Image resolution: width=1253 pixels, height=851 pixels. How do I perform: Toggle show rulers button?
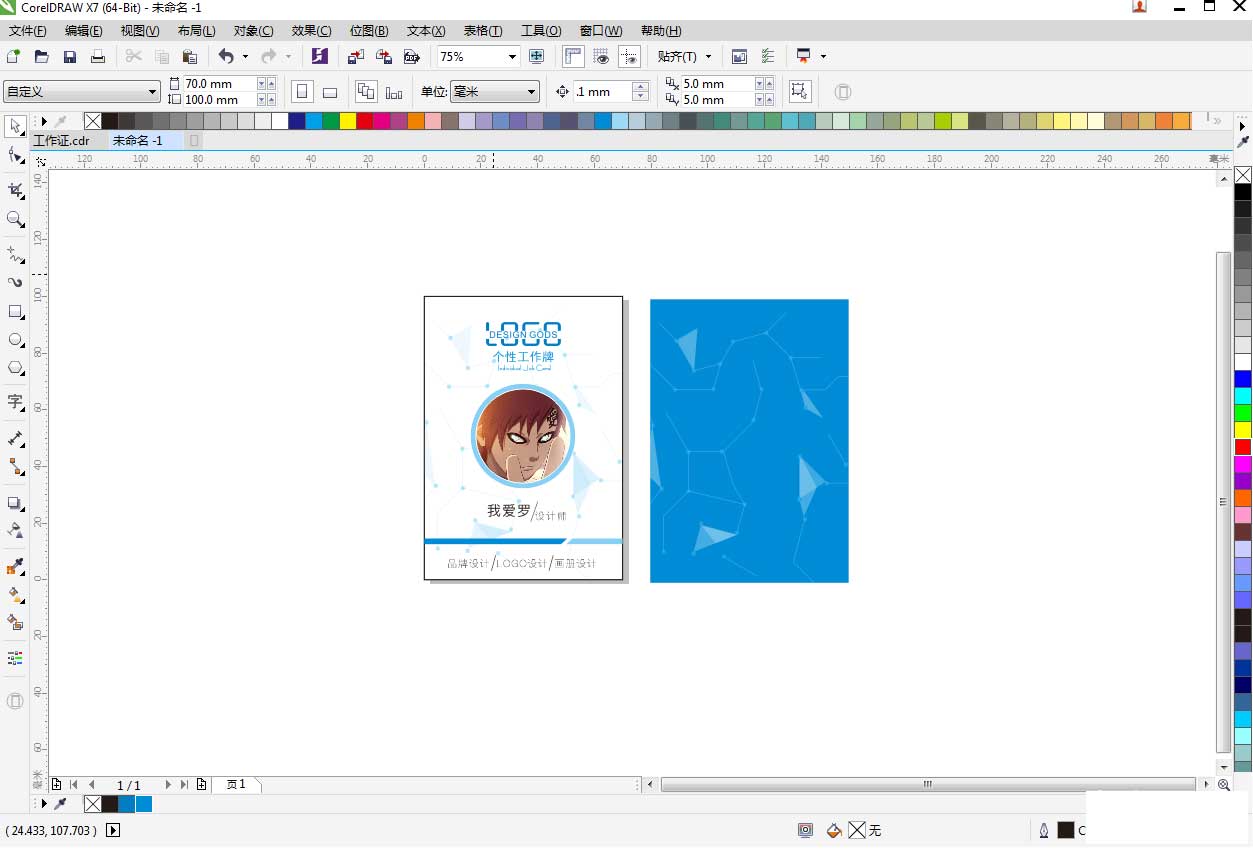pyautogui.click(x=573, y=57)
